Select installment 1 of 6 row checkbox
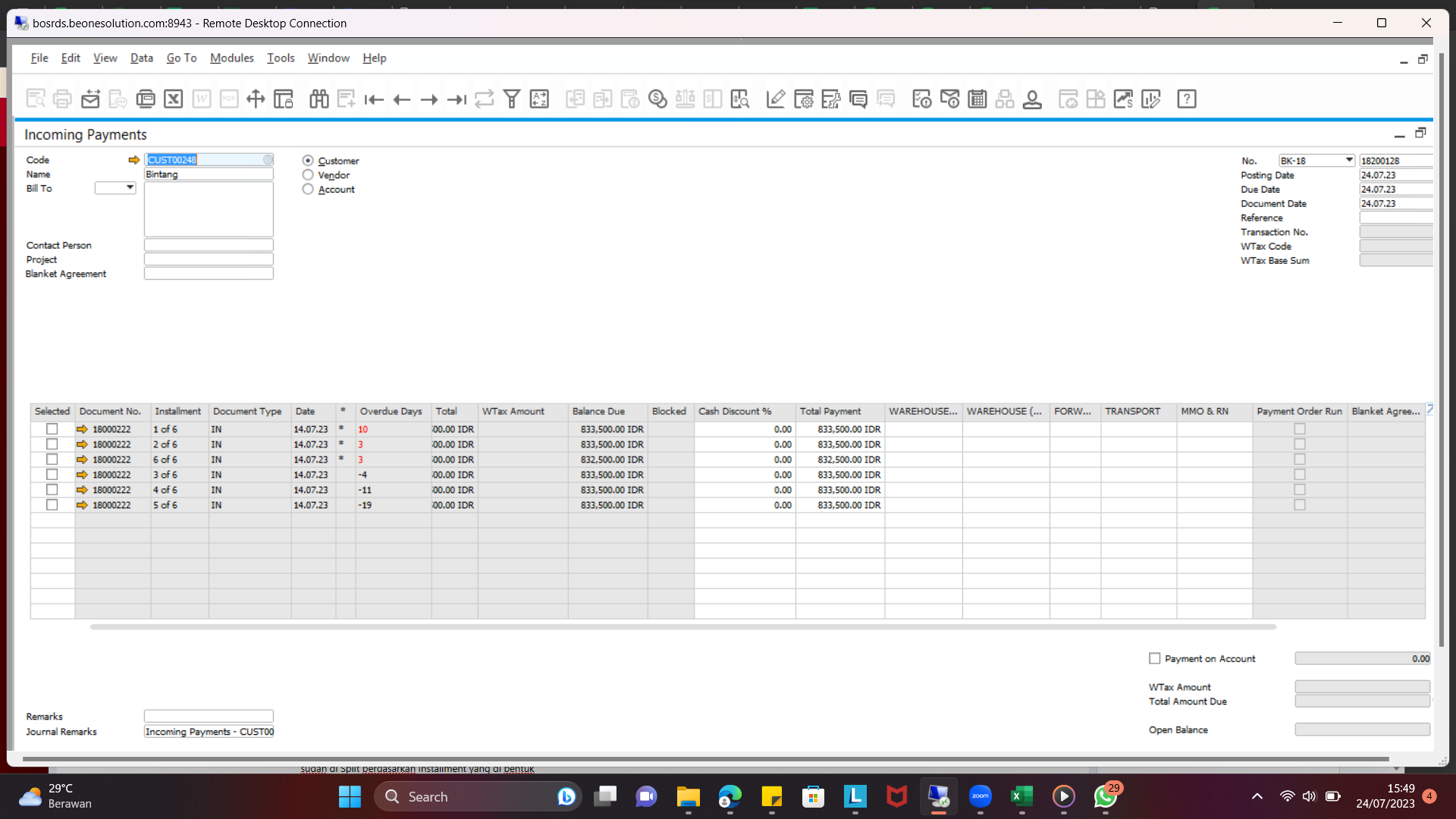The height and width of the screenshot is (819, 1456). (52, 429)
